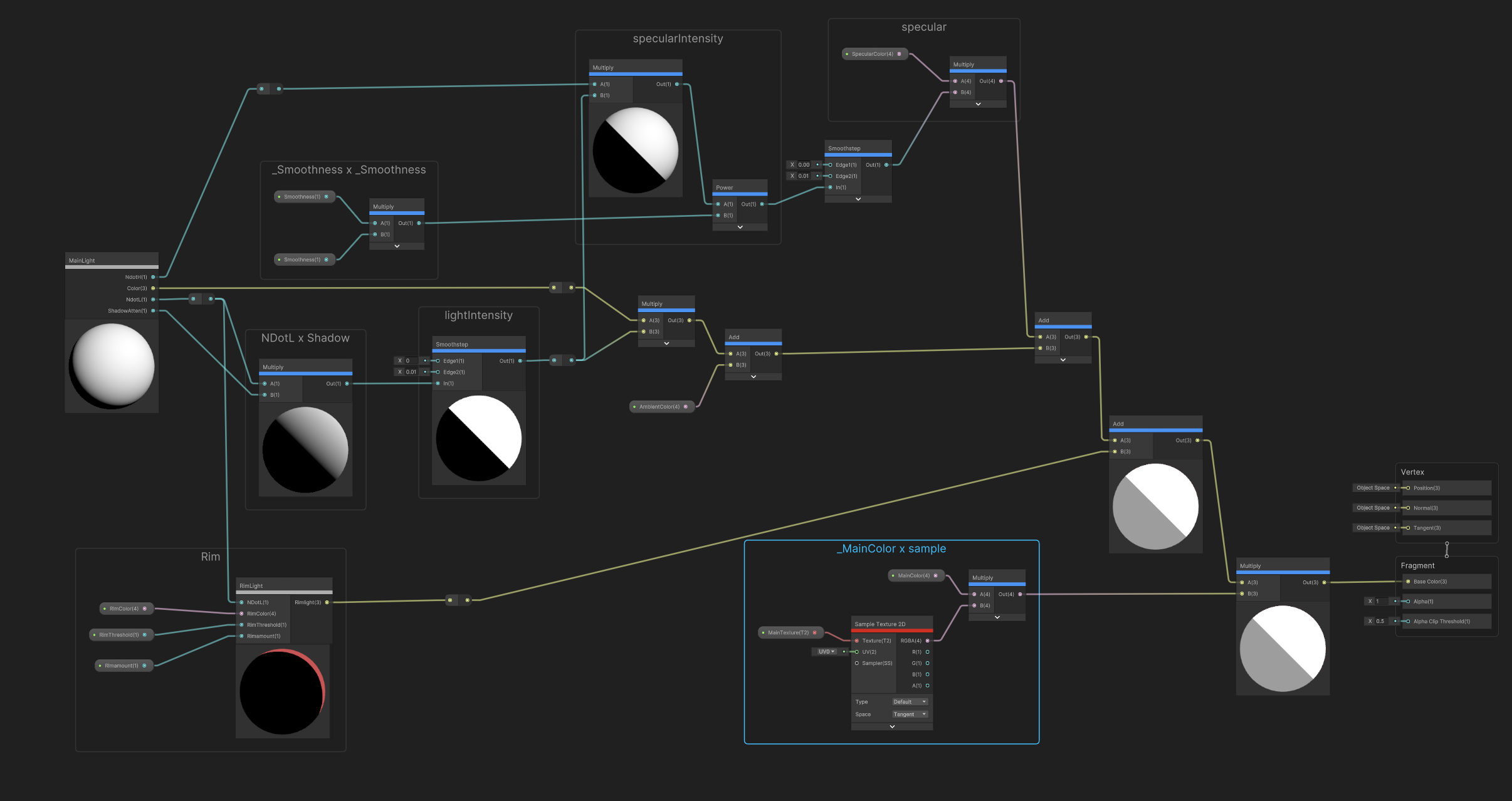Screen dimensions: 1512x801
Task: Expand the AmbientColor Add node preview chevron
Action: click(753, 377)
